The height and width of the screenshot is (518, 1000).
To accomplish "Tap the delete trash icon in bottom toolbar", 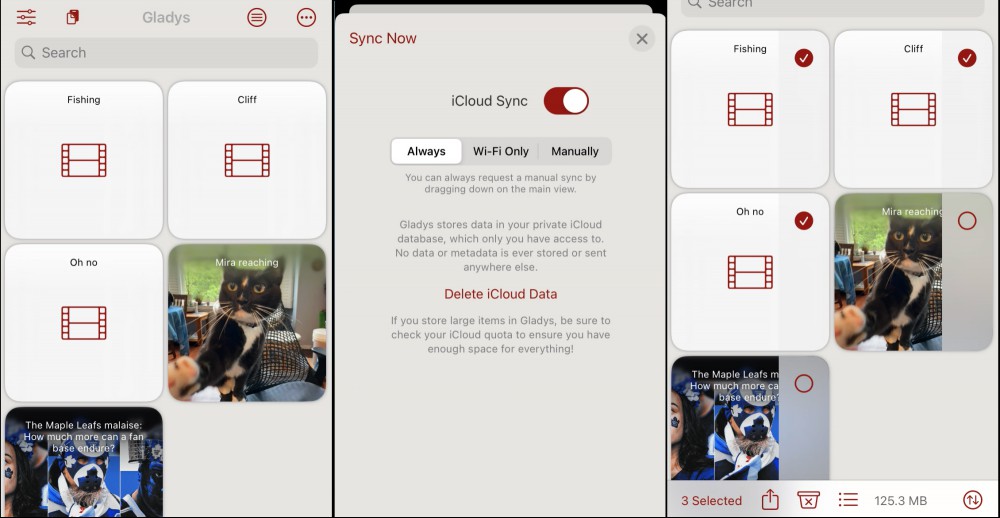I will point(808,500).
